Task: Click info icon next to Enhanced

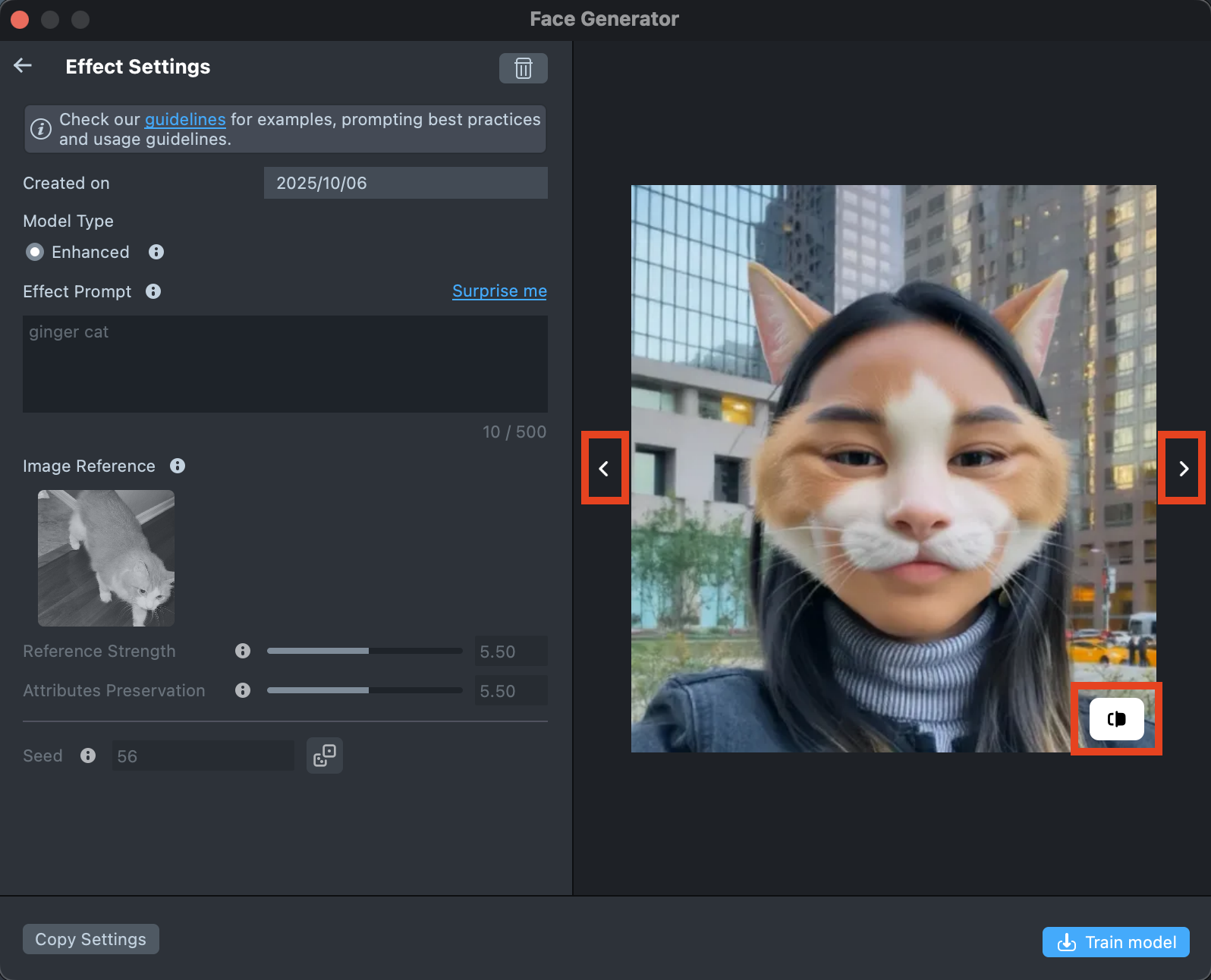Action: pos(156,252)
